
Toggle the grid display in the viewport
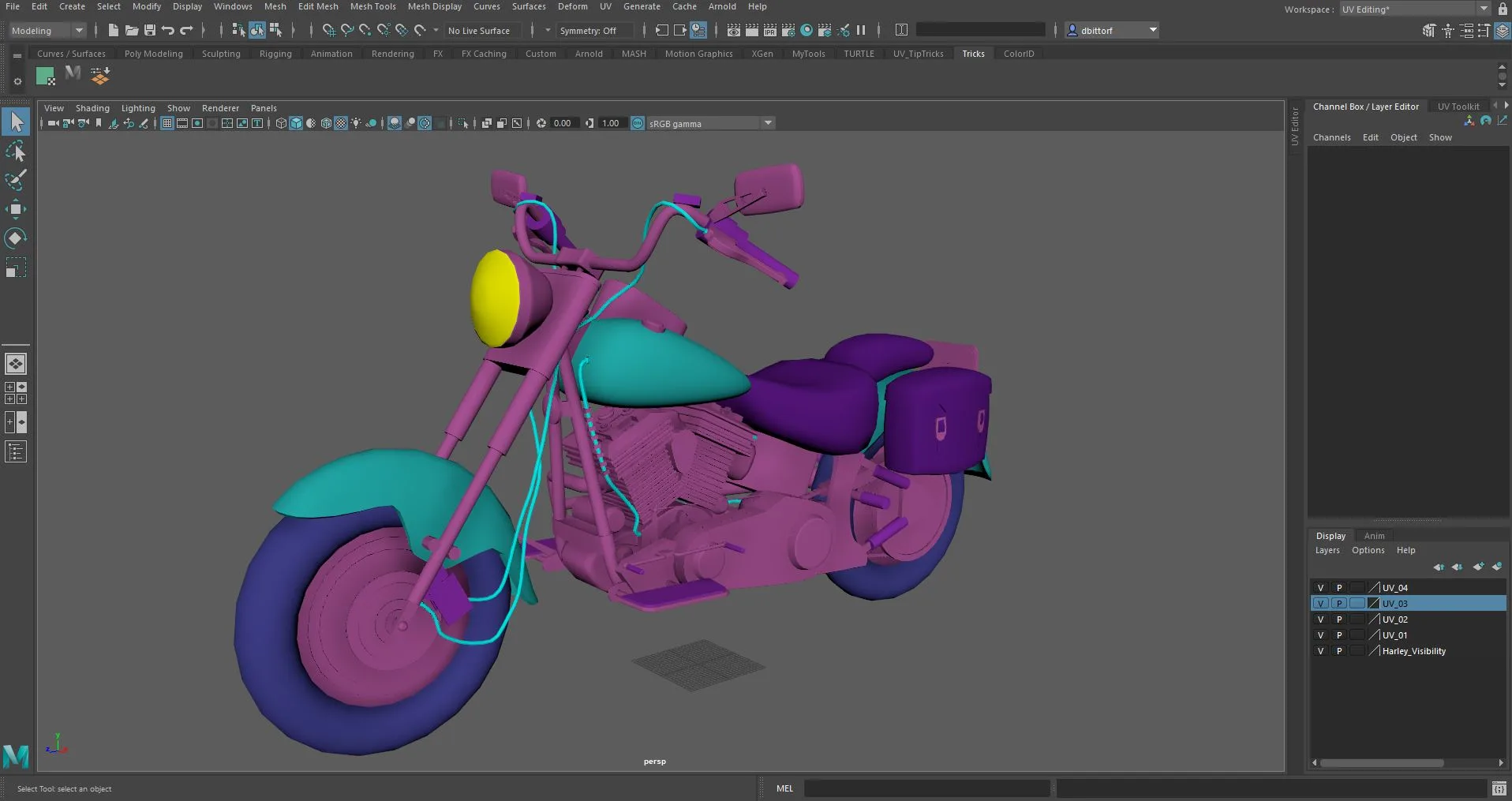(x=167, y=123)
